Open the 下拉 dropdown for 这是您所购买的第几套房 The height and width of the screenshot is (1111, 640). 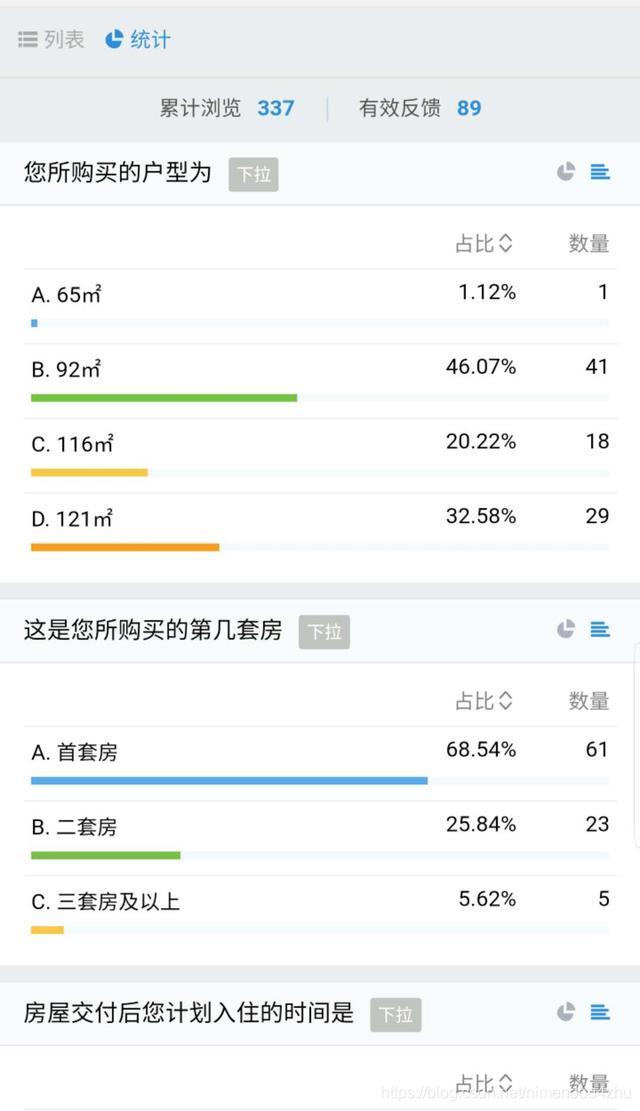click(x=324, y=631)
